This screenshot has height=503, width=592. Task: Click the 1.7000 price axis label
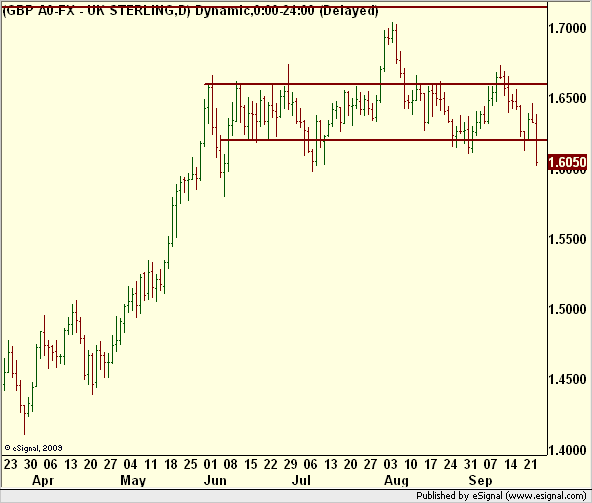click(567, 28)
